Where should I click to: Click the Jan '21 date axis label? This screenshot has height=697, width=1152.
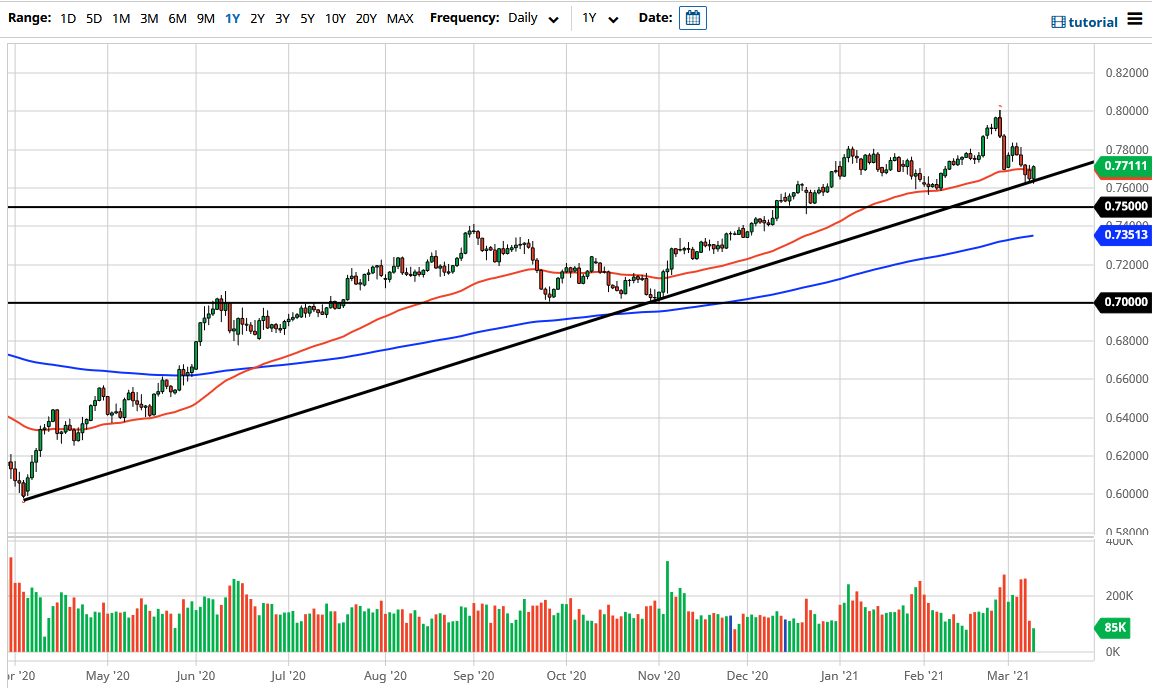(x=840, y=676)
